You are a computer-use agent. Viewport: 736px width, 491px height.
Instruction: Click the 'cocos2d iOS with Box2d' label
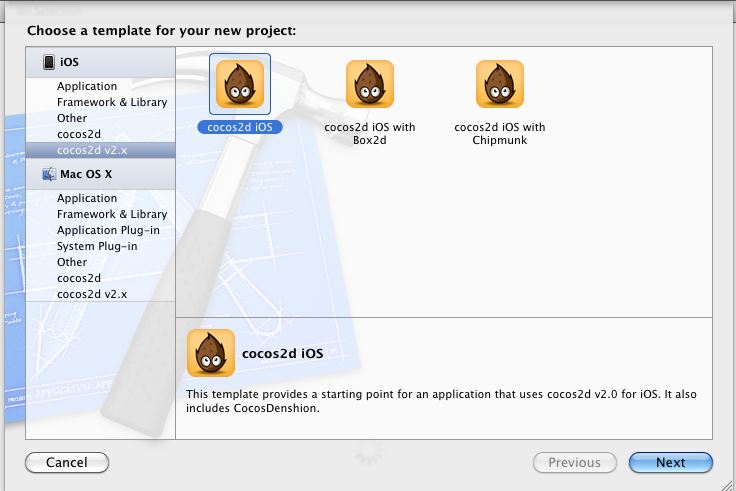370,133
